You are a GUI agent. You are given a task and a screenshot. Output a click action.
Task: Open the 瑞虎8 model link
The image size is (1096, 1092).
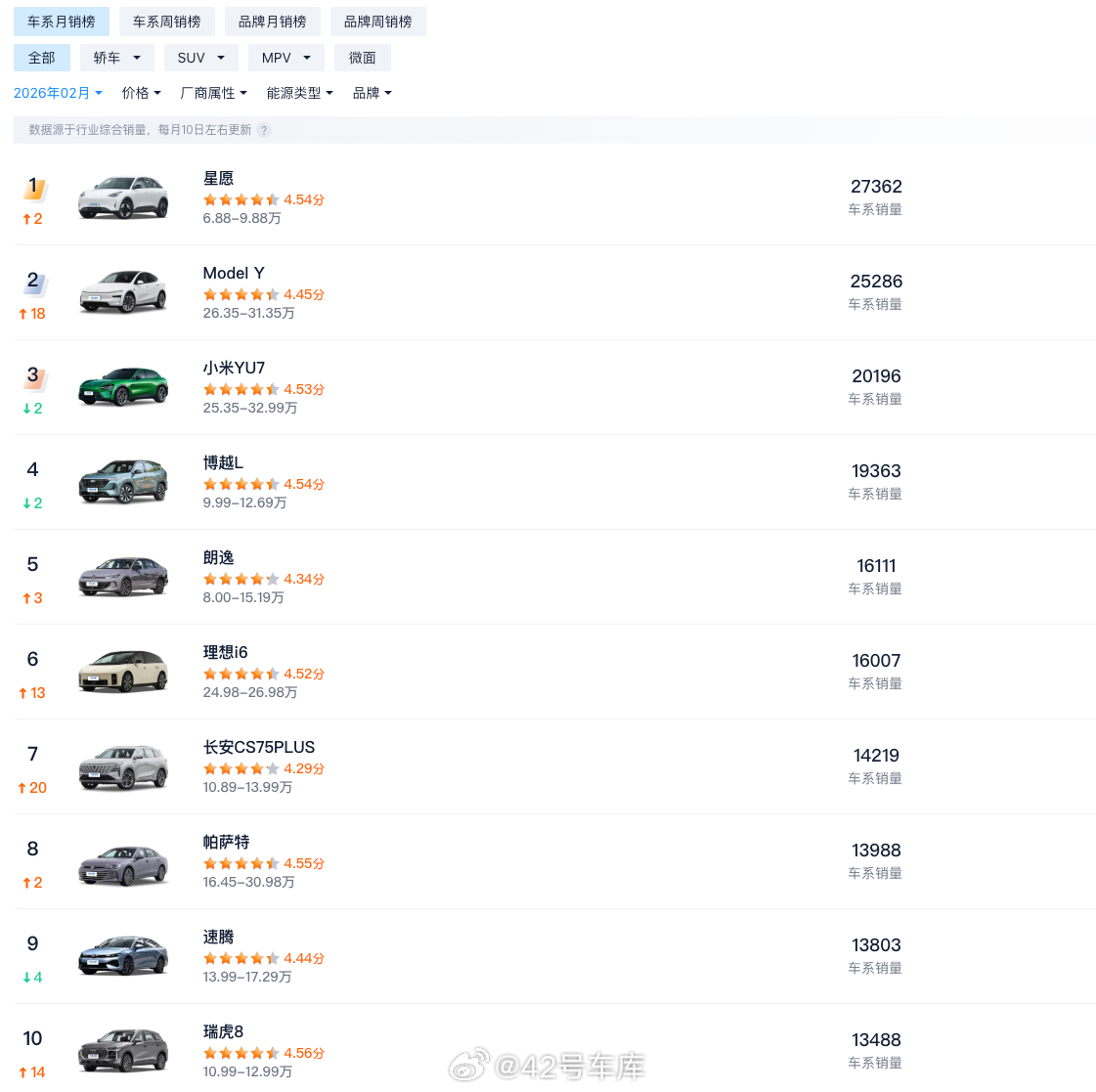click(x=223, y=1031)
